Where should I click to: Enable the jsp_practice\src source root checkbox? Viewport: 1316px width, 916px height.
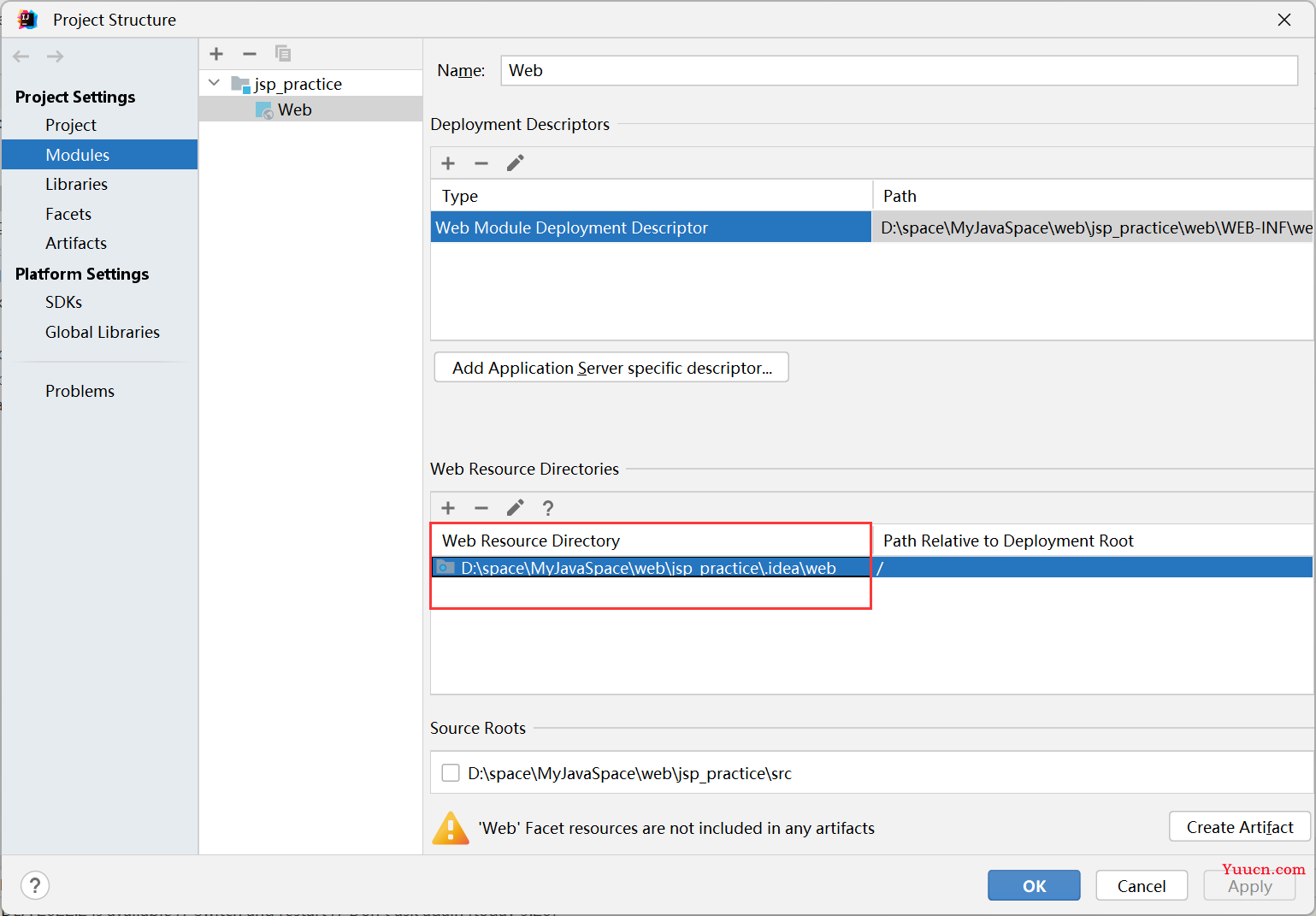[451, 773]
